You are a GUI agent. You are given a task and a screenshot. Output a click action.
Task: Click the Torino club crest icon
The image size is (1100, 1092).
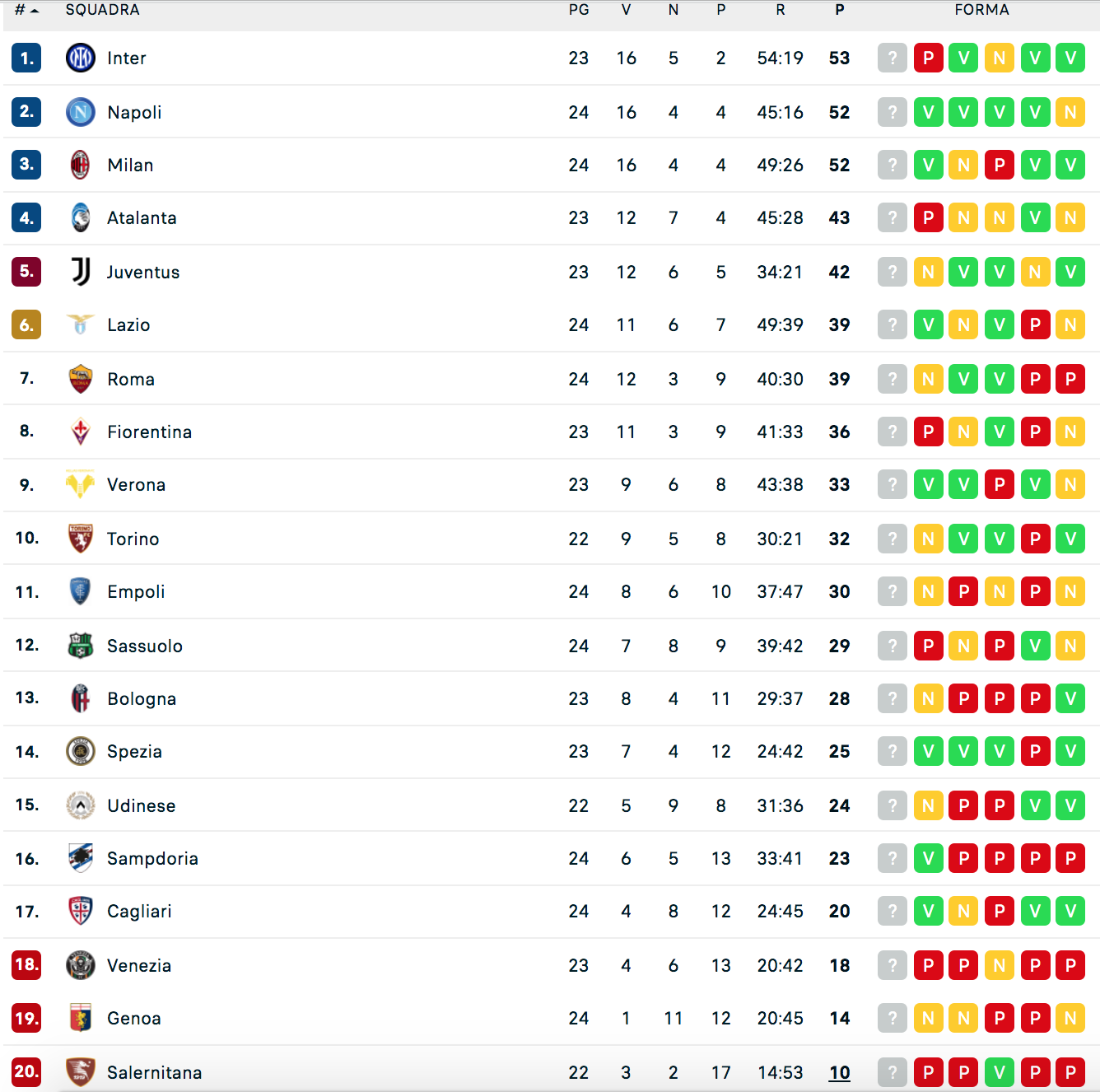pyautogui.click(x=81, y=539)
